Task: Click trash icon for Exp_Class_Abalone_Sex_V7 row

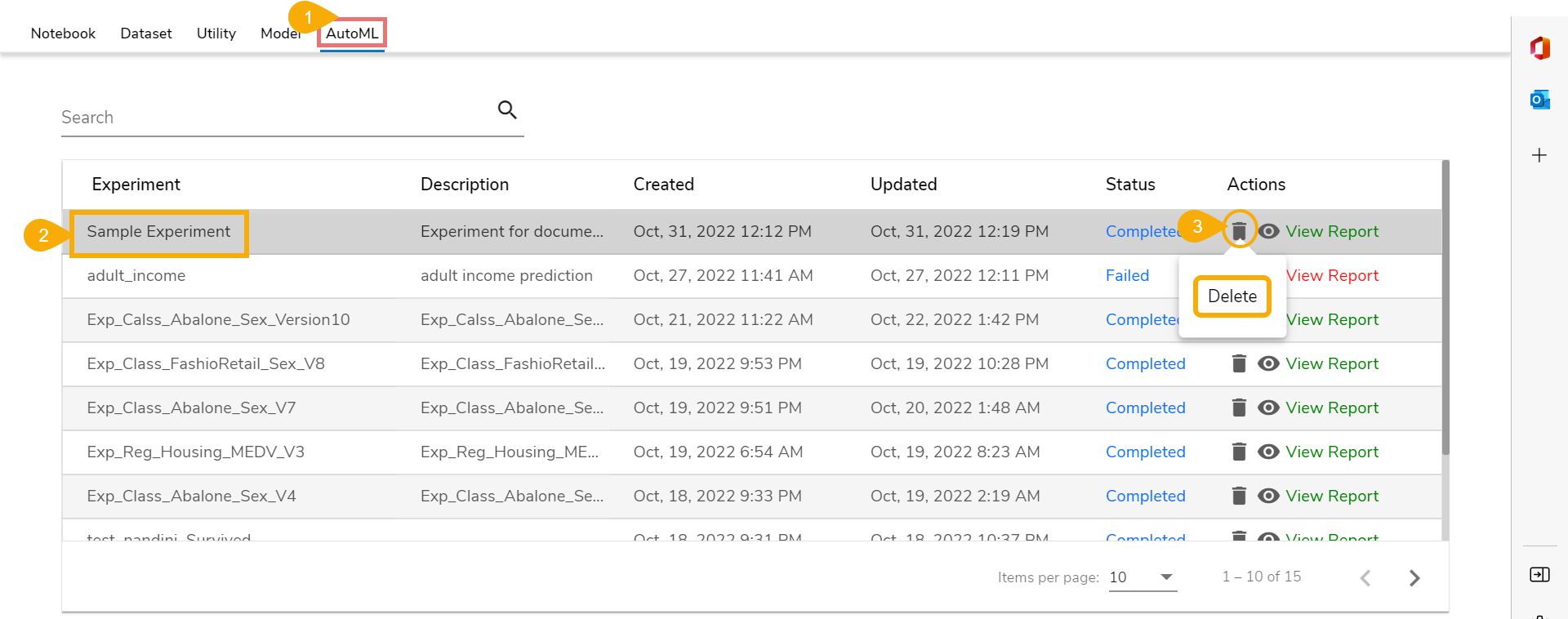Action: click(1239, 407)
